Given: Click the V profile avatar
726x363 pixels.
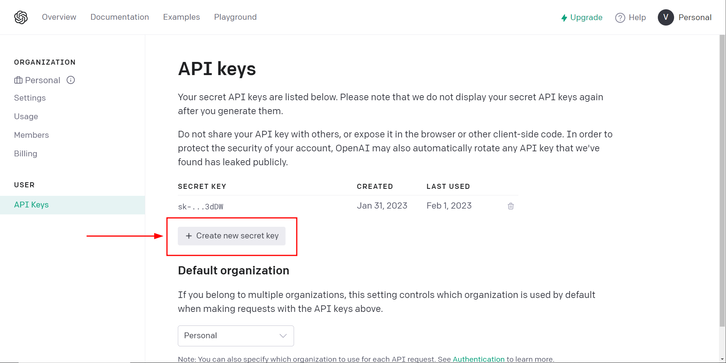Looking at the screenshot, I should pos(665,18).
